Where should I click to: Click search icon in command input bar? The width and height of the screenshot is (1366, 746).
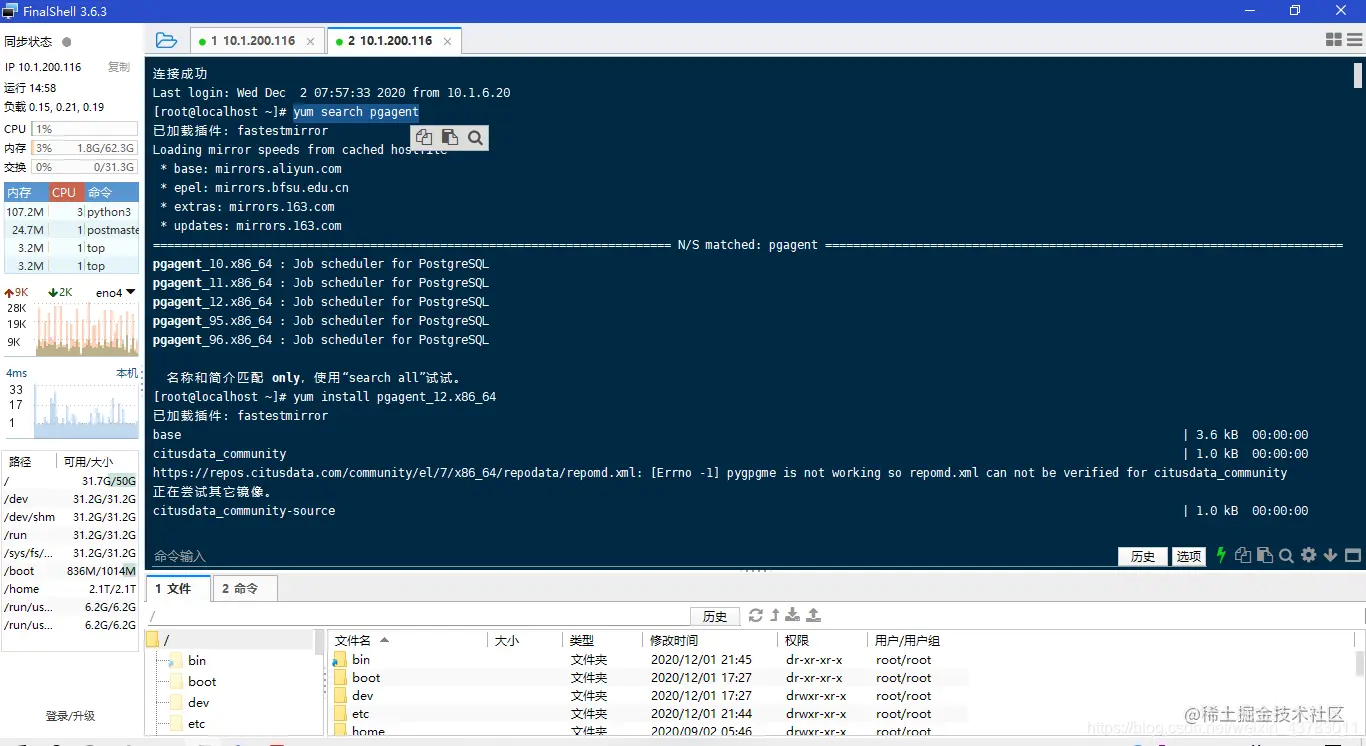(x=1287, y=555)
